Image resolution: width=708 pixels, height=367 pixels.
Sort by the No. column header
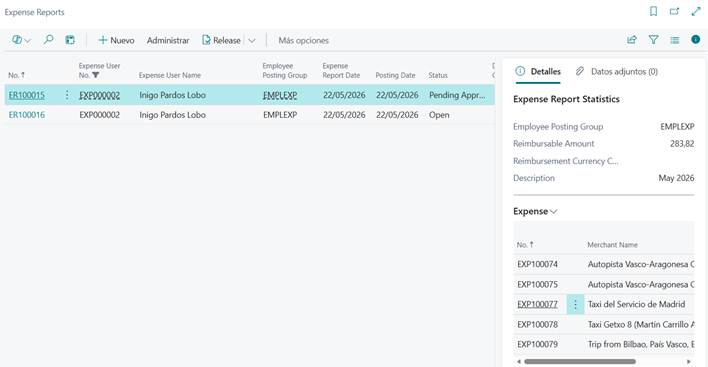[17, 75]
